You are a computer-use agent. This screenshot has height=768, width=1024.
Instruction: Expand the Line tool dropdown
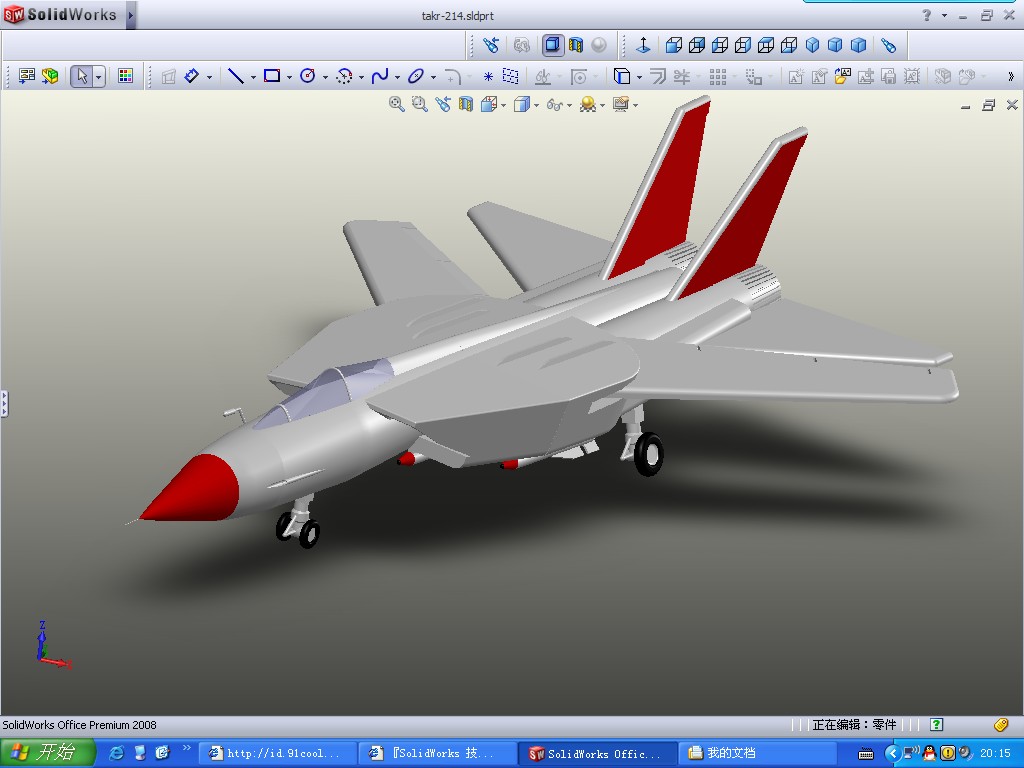[253, 78]
